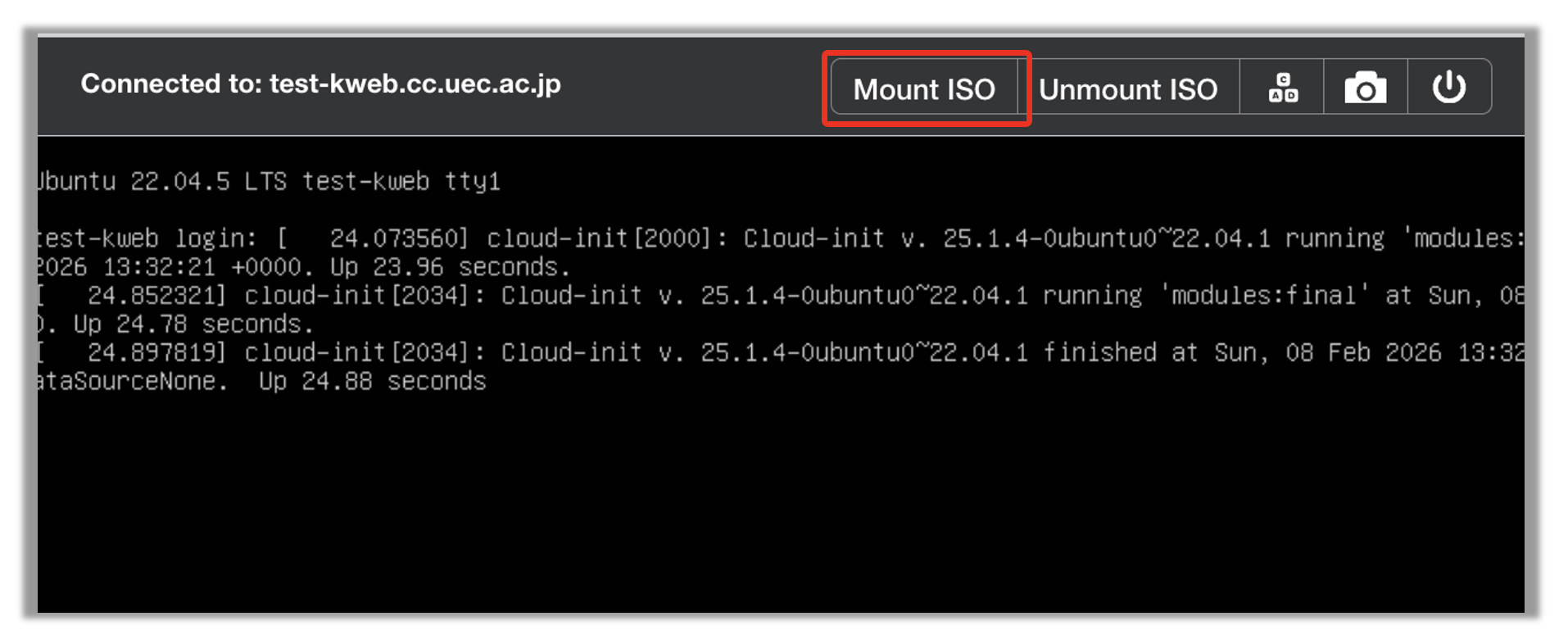Send Ctrl-Alt-Del using the keys icon
This screenshot has width=1568, height=639.
click(x=1282, y=88)
